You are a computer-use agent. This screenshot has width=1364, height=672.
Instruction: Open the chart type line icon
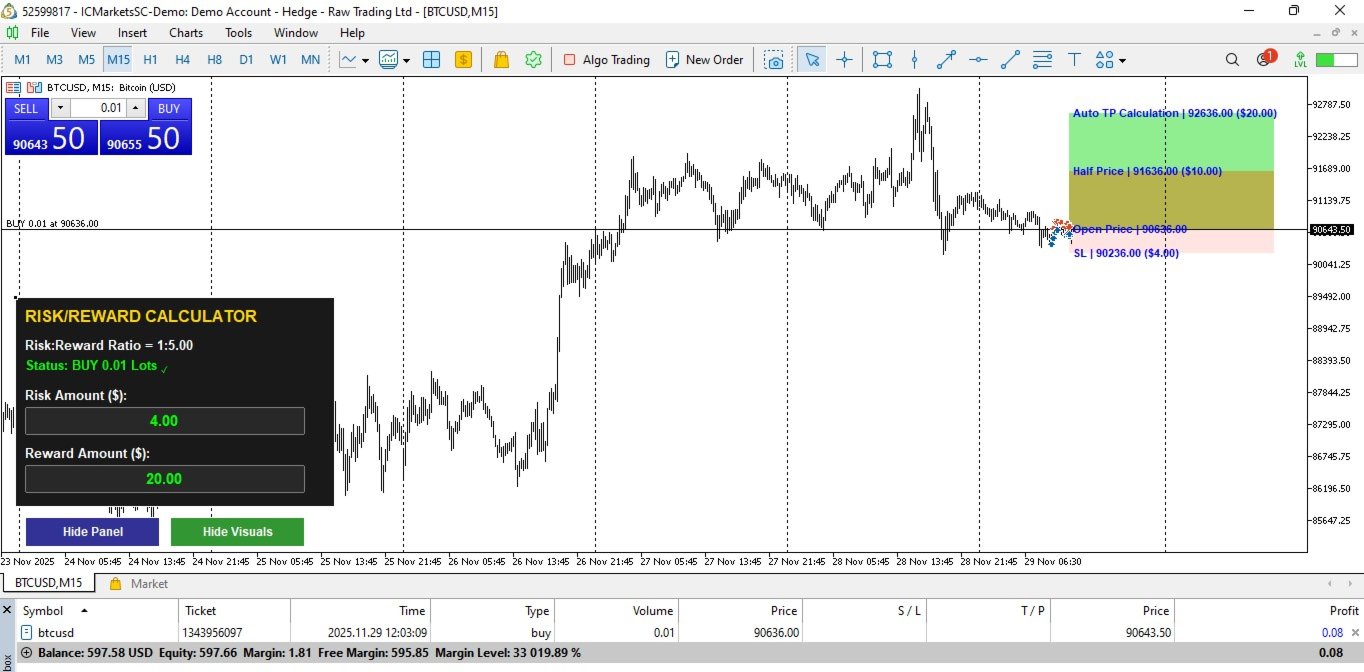(x=348, y=60)
